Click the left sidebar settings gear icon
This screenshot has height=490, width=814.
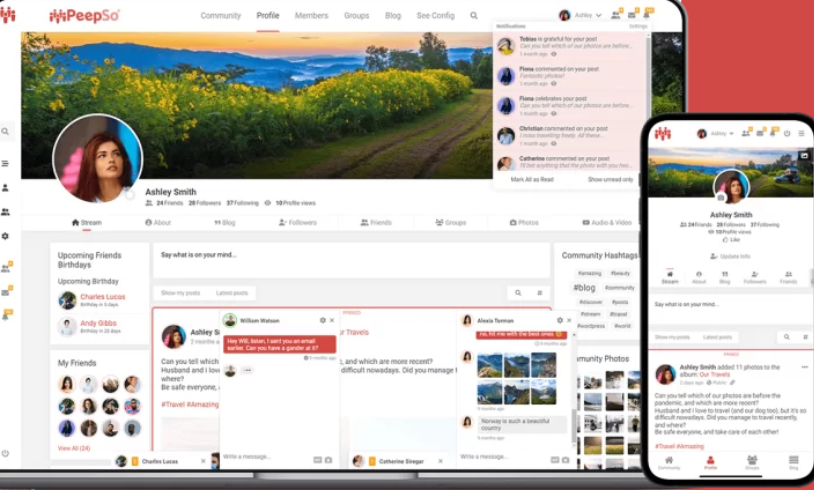coord(5,236)
